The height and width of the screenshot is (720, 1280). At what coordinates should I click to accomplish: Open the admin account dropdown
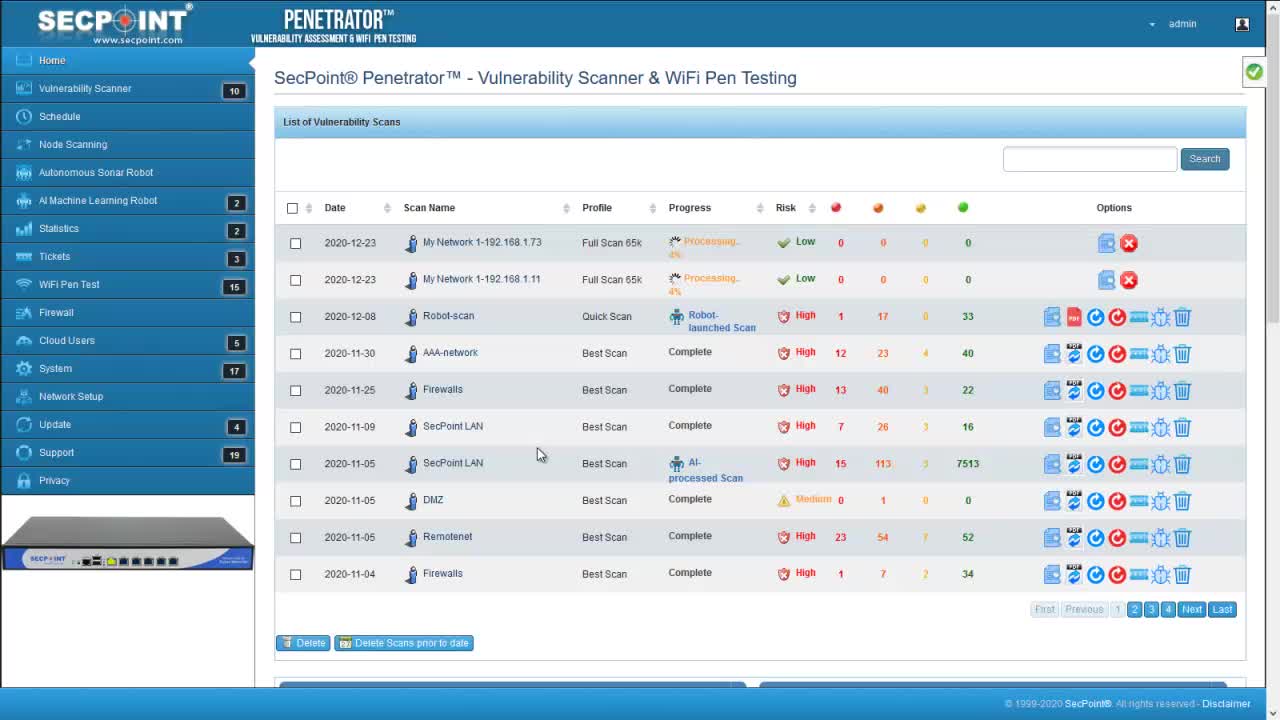[x=1174, y=24]
